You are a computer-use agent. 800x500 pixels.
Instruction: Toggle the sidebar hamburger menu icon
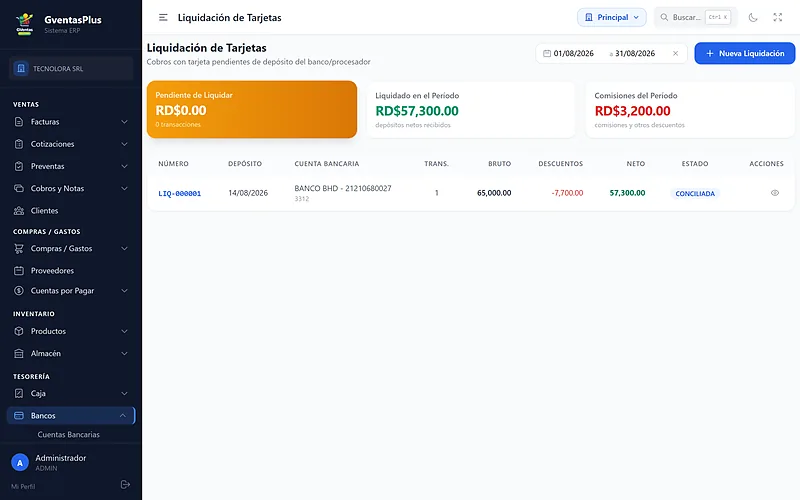163,17
